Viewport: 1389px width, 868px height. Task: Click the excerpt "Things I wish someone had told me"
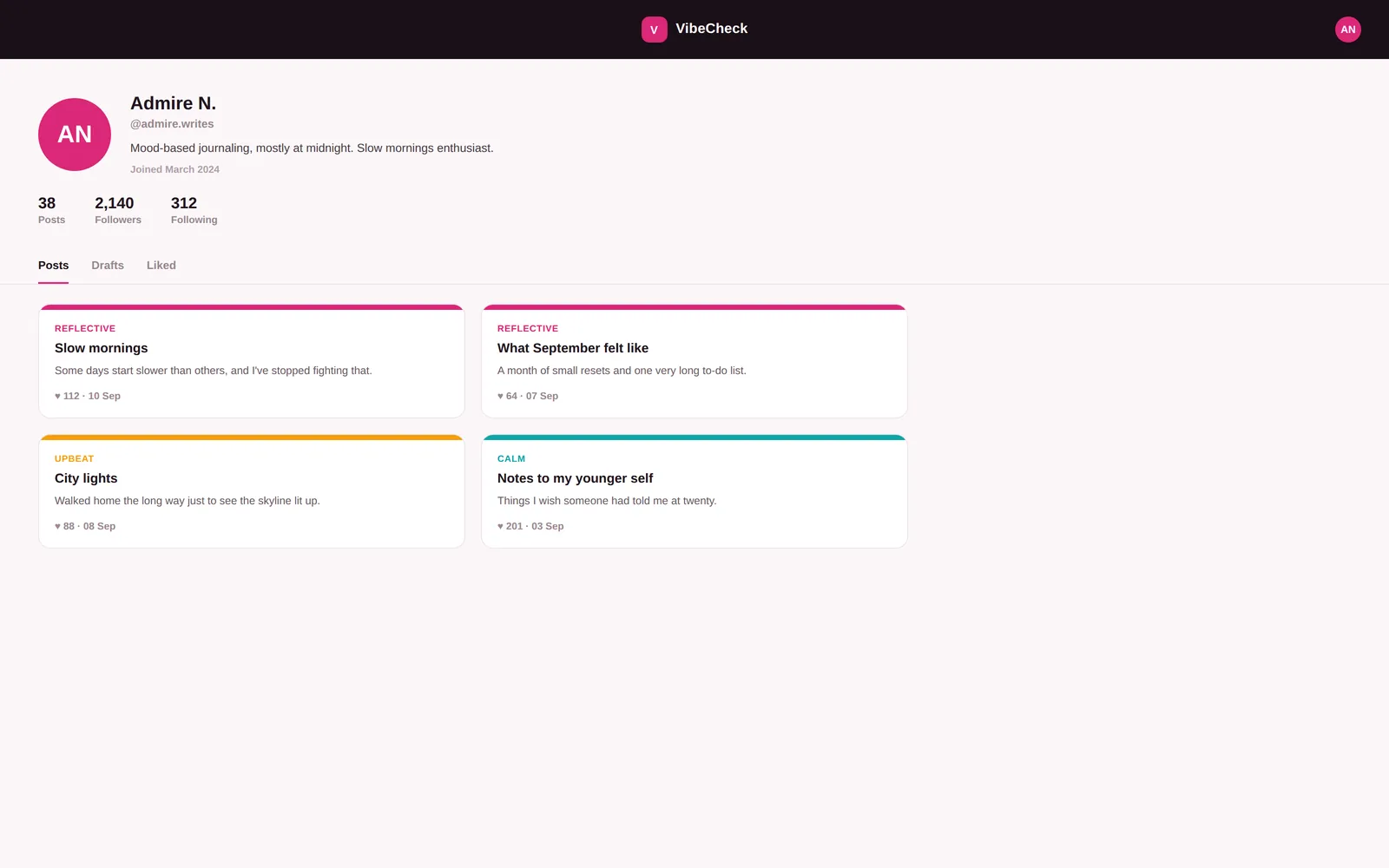point(607,501)
